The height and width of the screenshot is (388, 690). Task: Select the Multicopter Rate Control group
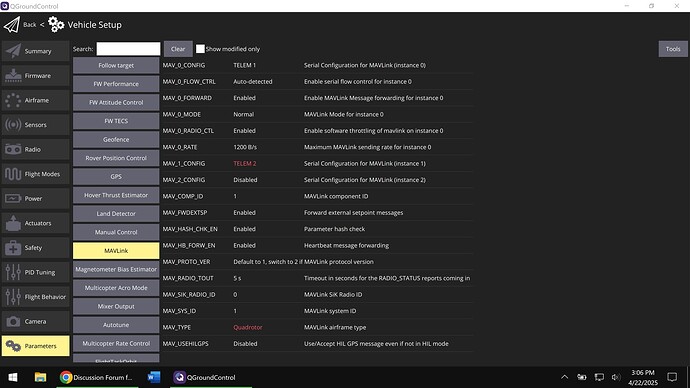(116, 343)
